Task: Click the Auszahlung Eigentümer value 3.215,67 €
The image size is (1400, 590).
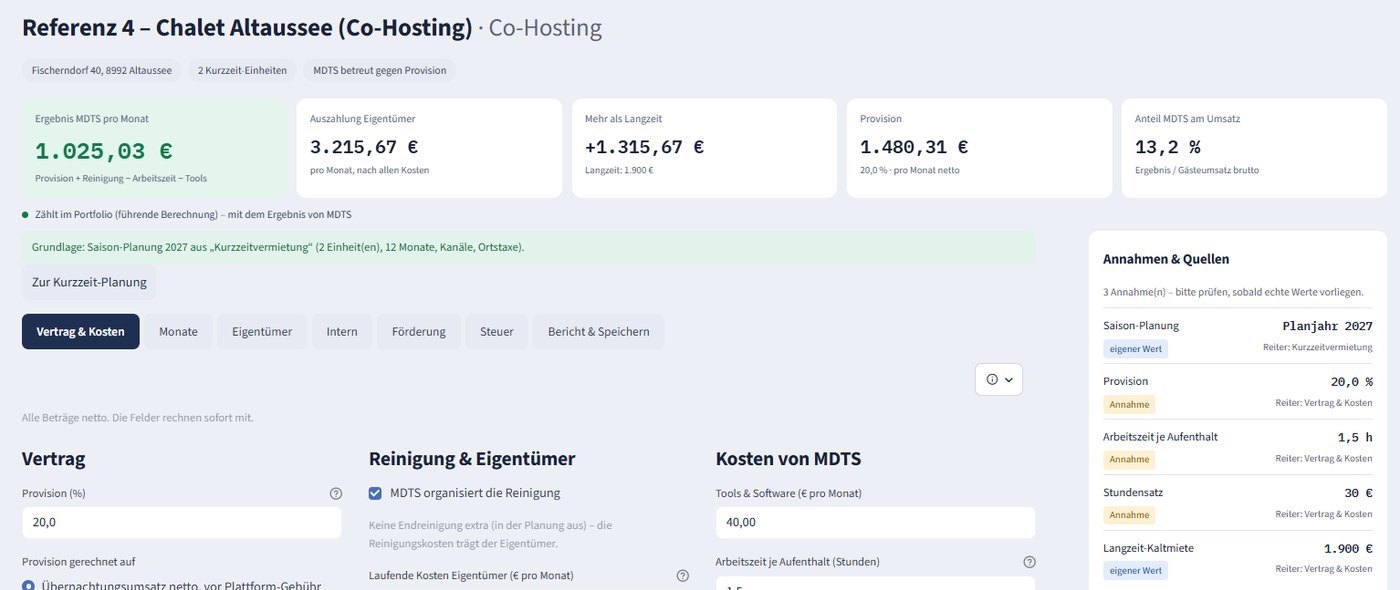Action: pyautogui.click(x=364, y=147)
